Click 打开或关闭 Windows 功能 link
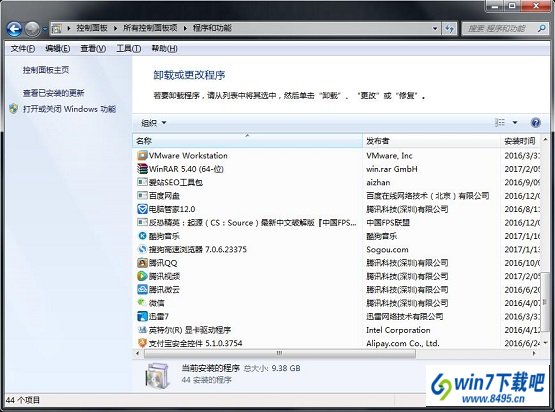The width and height of the screenshot is (555, 412). pyautogui.click(x=69, y=109)
